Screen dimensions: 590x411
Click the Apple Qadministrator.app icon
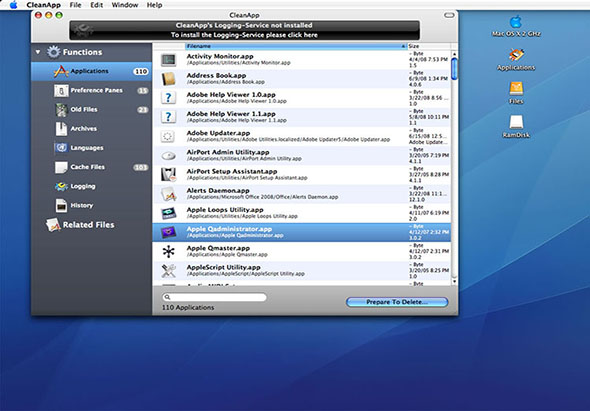(168, 232)
